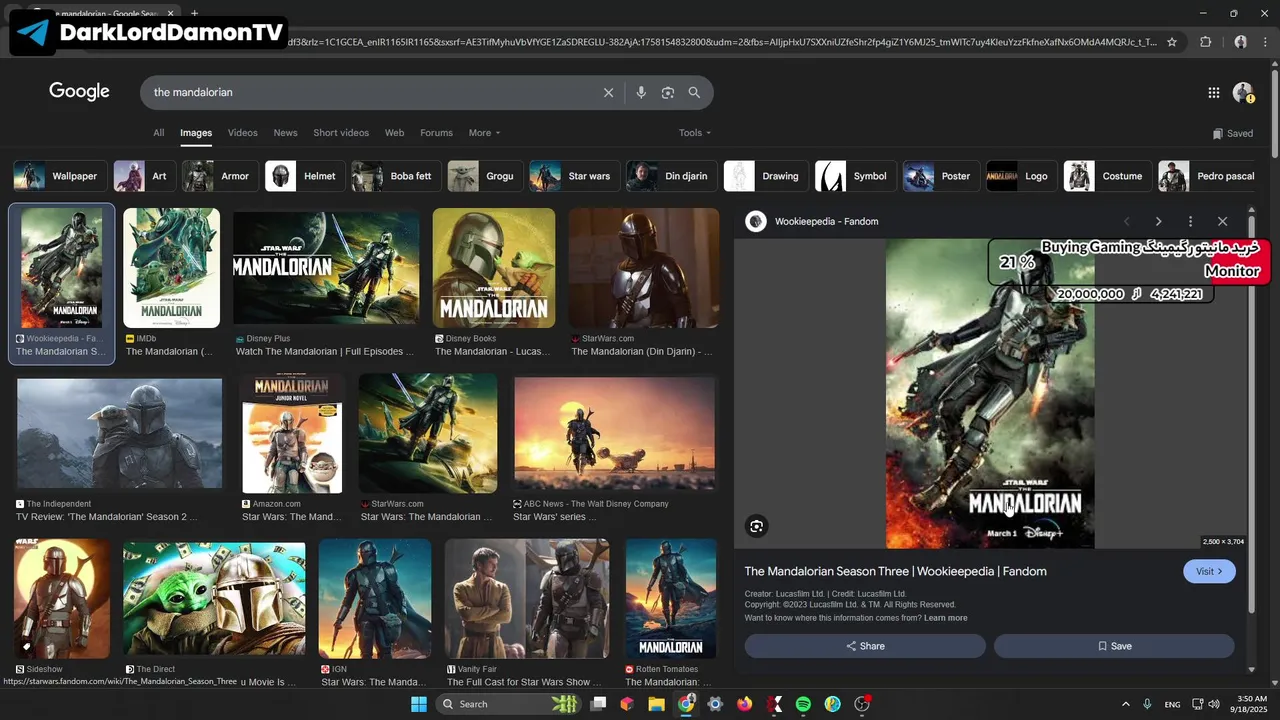Open the More search categories dropdown
This screenshot has height=720, width=1280.
484,133
